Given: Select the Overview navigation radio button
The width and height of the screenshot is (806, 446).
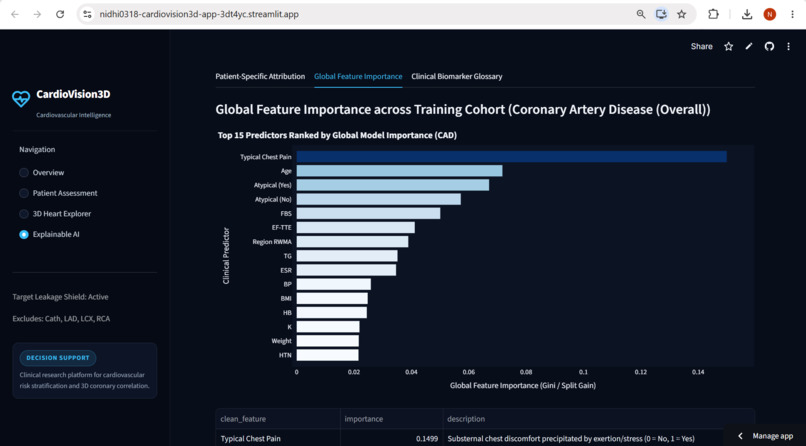Looking at the screenshot, I should (24, 173).
